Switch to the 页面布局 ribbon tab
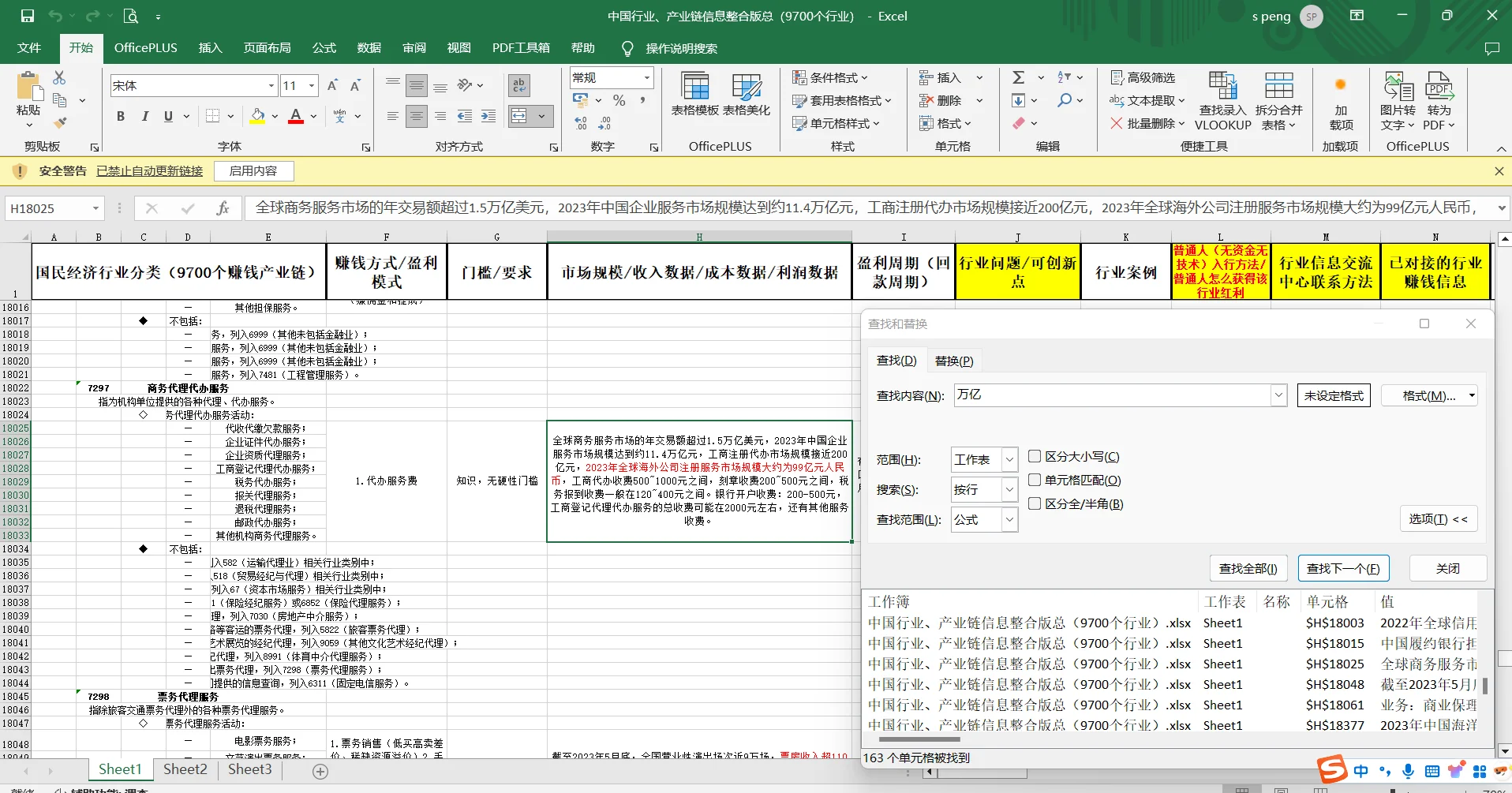Screen dimensions: 1512x793 (268, 48)
